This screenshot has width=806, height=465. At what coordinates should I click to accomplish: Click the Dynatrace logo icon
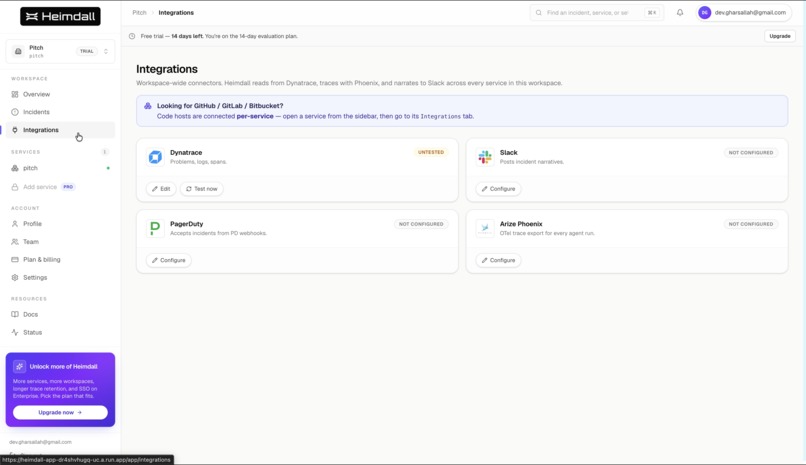point(155,157)
